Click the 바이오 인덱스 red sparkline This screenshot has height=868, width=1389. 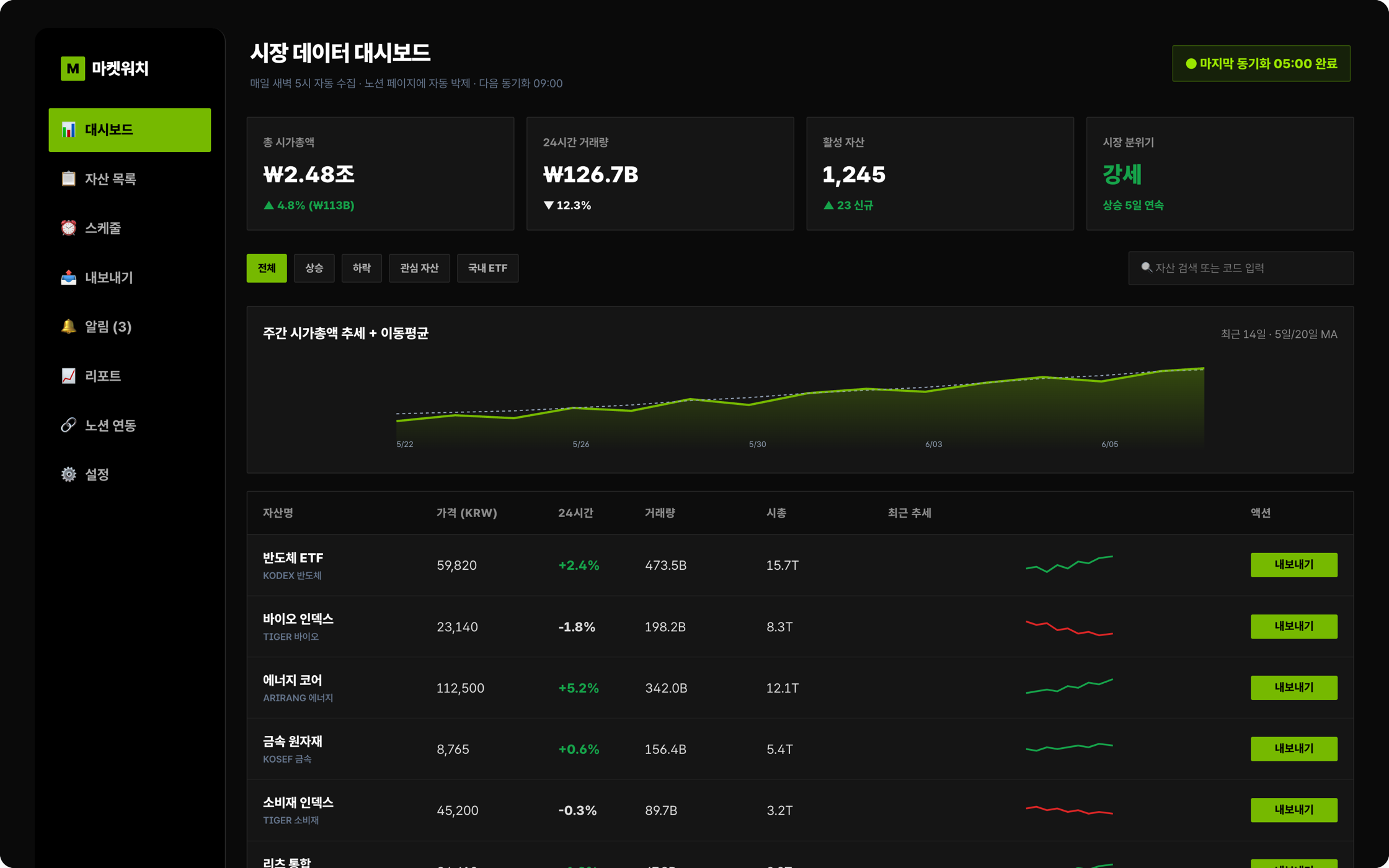pos(1069,628)
